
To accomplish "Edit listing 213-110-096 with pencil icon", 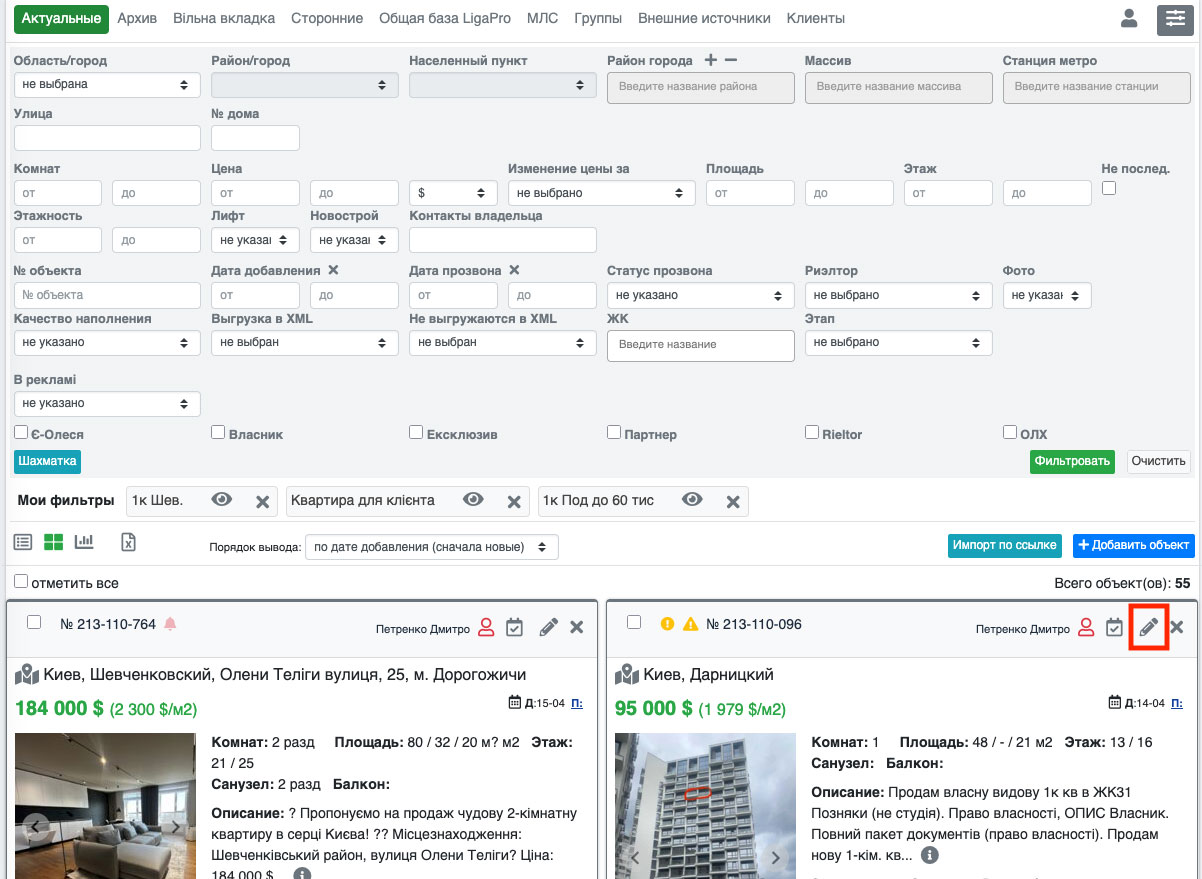I will click(x=1149, y=627).
